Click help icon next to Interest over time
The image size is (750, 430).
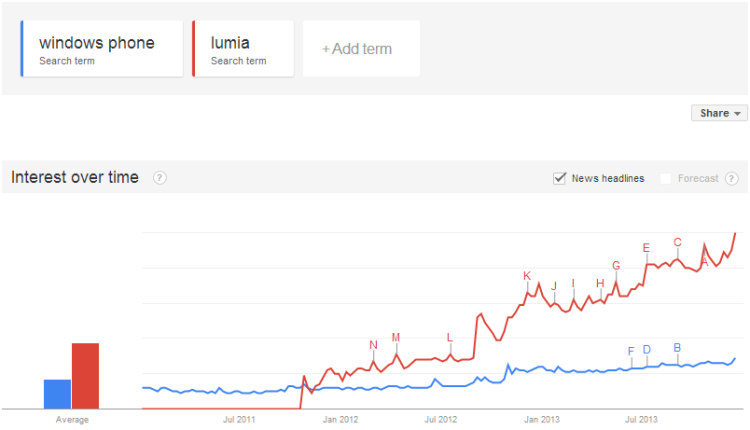pos(160,178)
